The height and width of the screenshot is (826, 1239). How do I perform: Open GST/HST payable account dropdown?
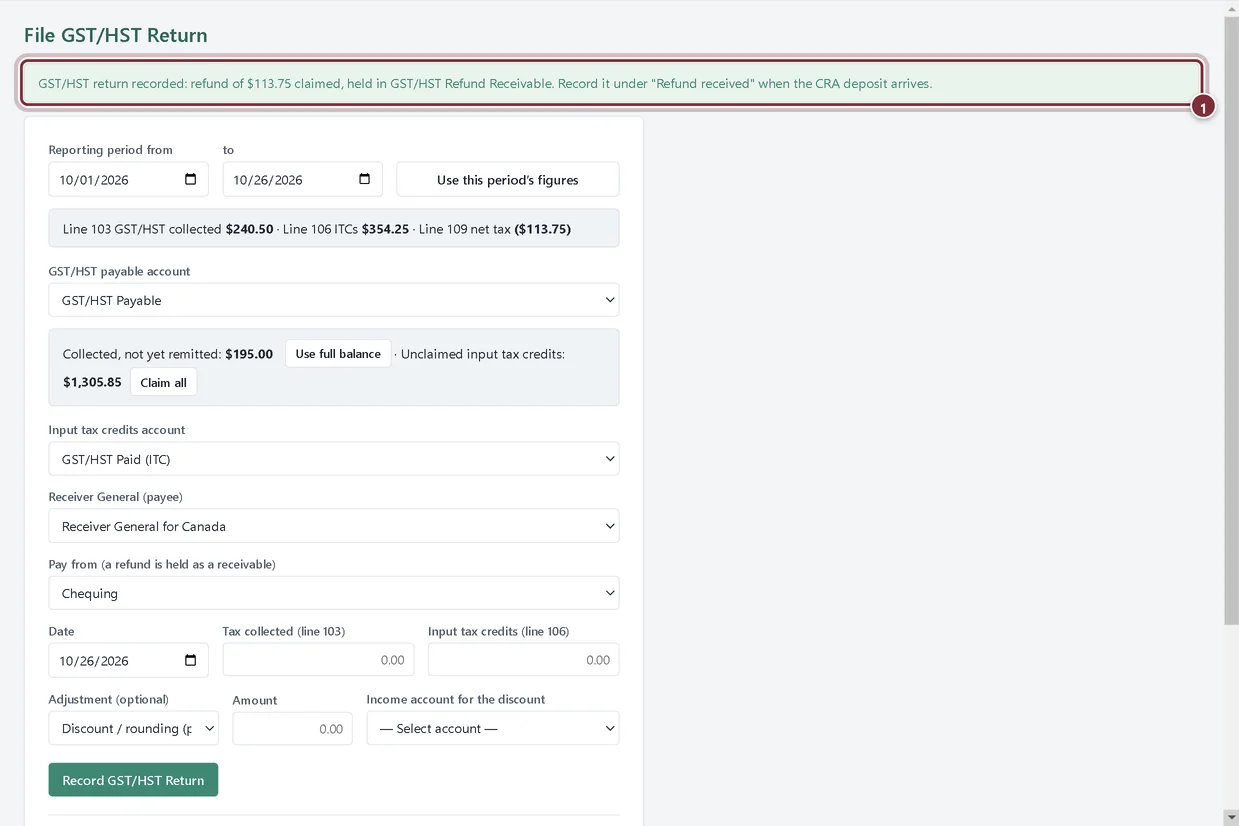[x=334, y=300]
